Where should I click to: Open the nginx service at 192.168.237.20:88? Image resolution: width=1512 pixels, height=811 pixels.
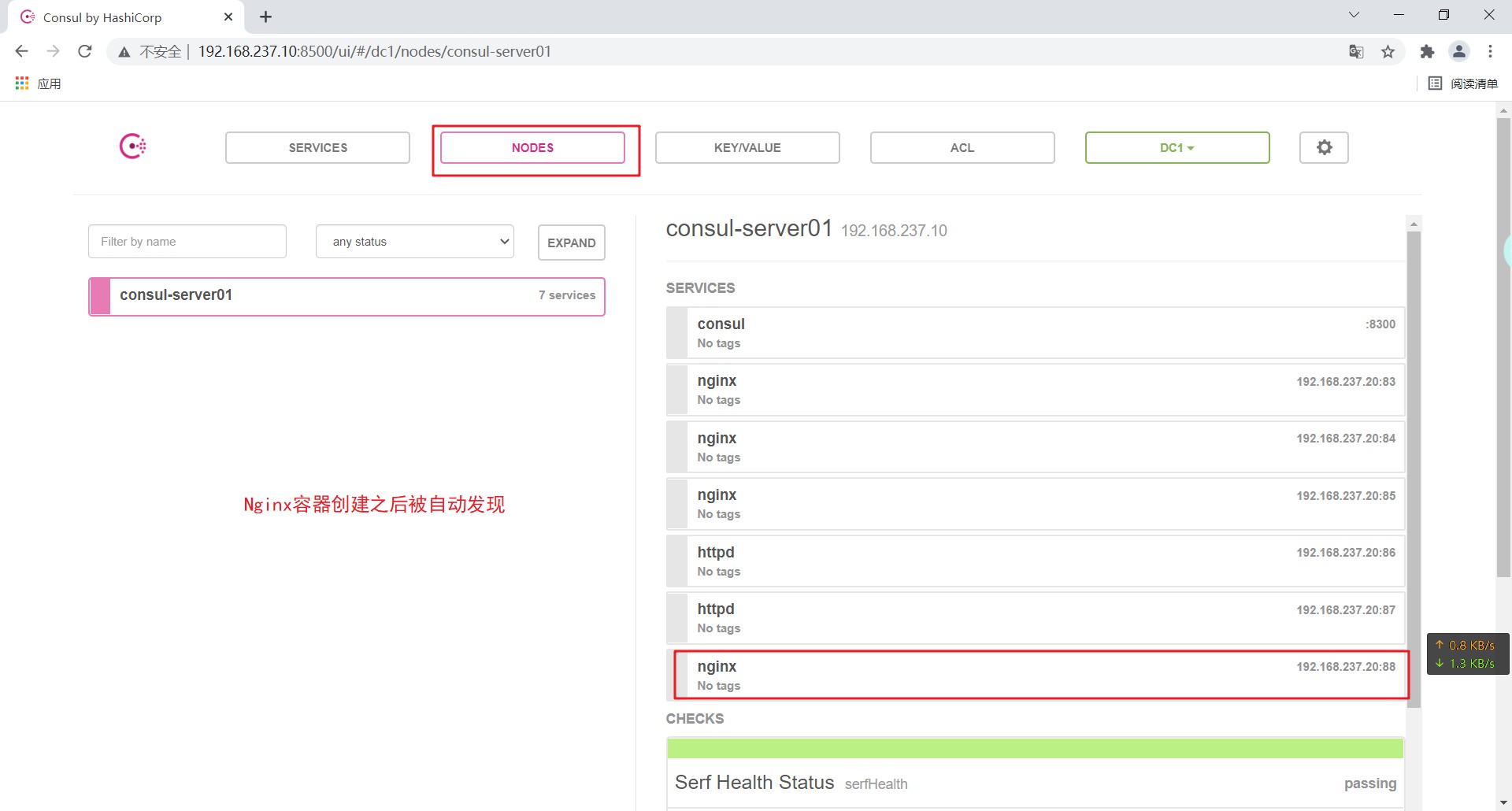coord(1036,676)
